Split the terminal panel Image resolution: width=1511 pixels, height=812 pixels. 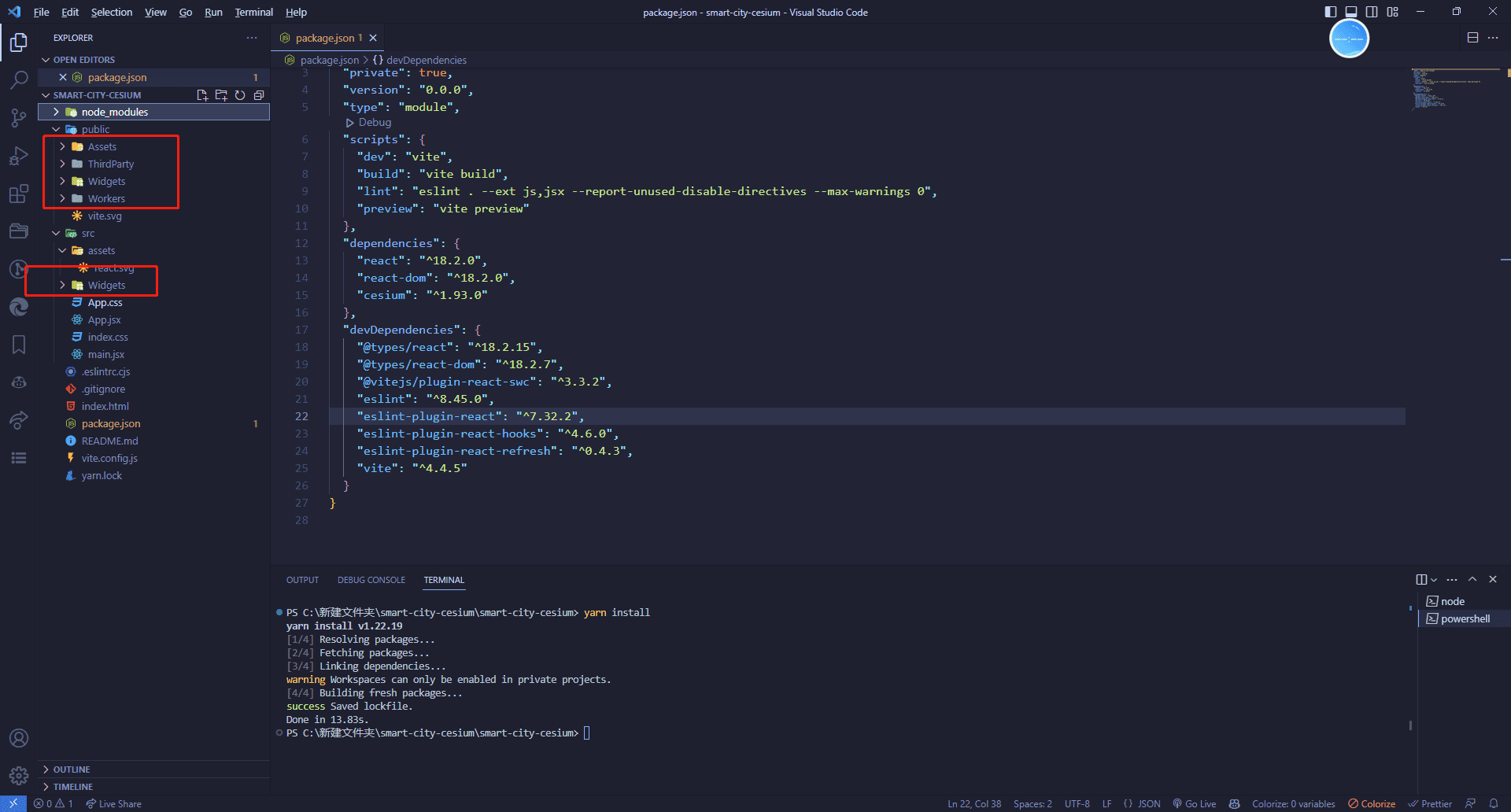pos(1421,580)
